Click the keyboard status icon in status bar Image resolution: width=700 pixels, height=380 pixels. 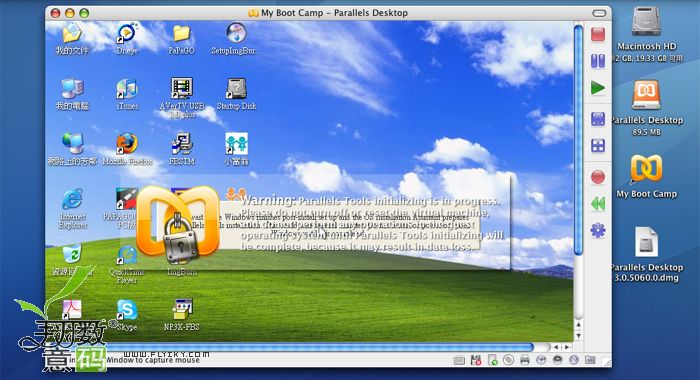[459, 360]
